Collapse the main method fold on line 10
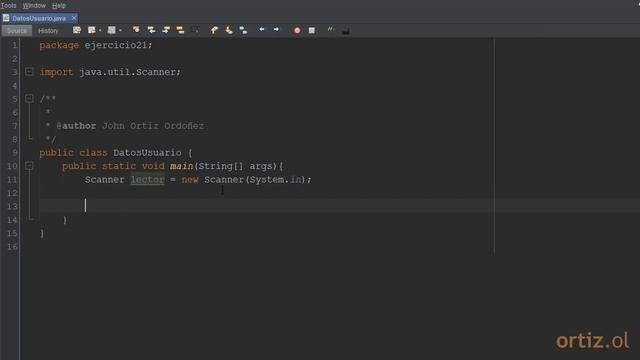The image size is (640, 360). point(29,166)
